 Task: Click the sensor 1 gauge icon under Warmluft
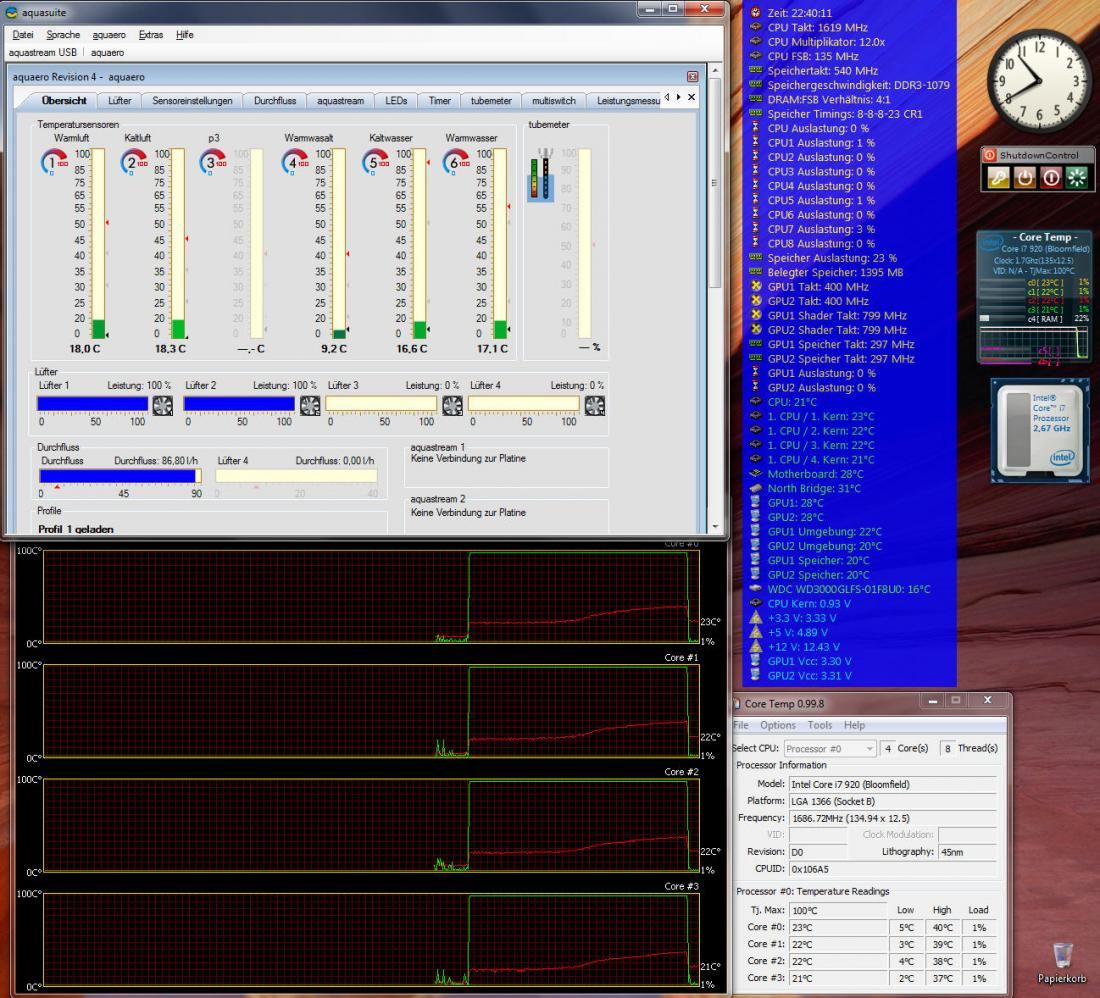click(x=53, y=162)
